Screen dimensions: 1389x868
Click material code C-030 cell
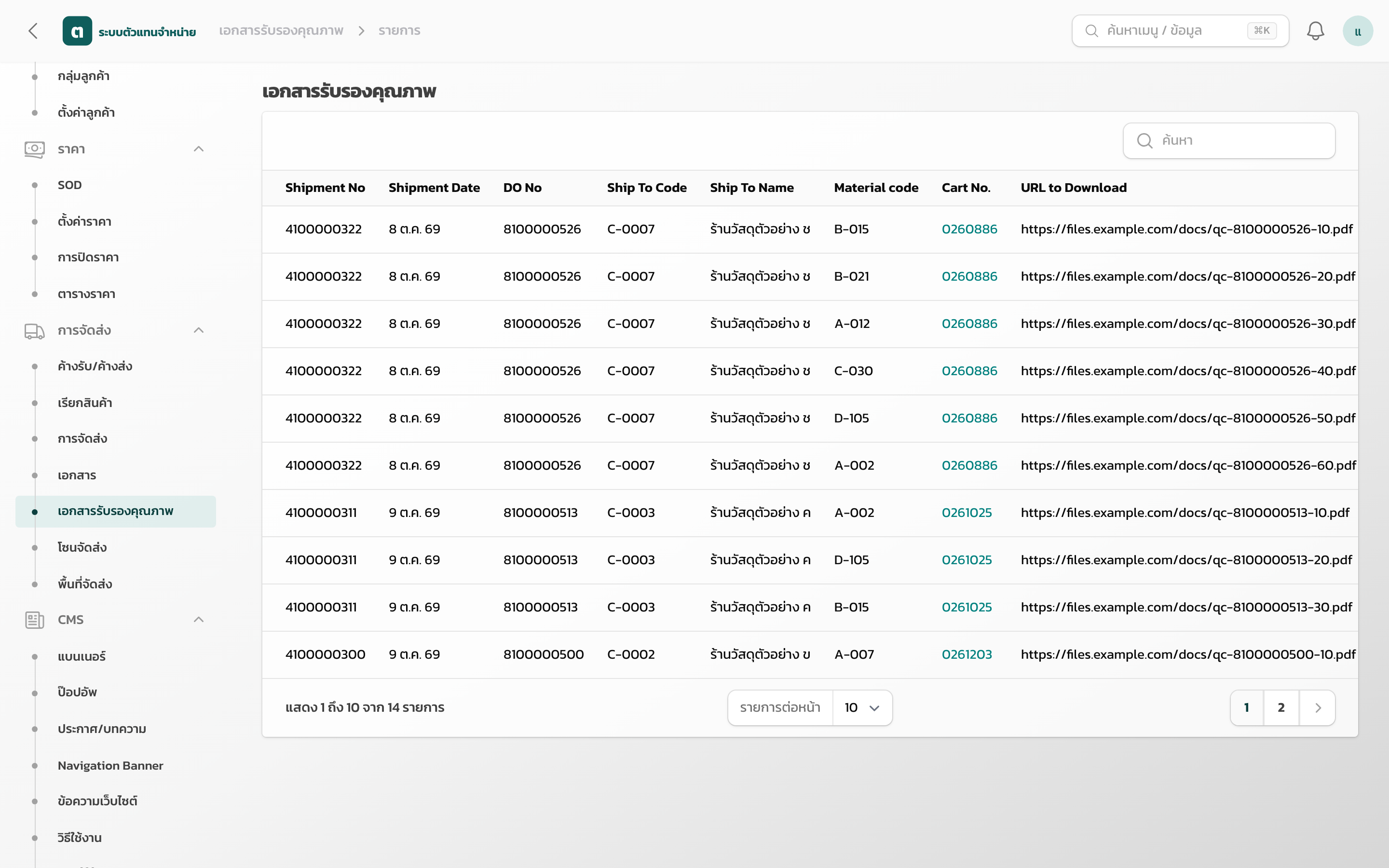click(853, 371)
